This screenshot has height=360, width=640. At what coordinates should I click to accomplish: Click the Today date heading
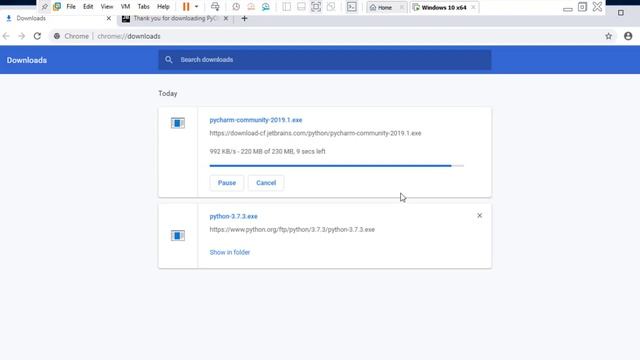coord(168,93)
